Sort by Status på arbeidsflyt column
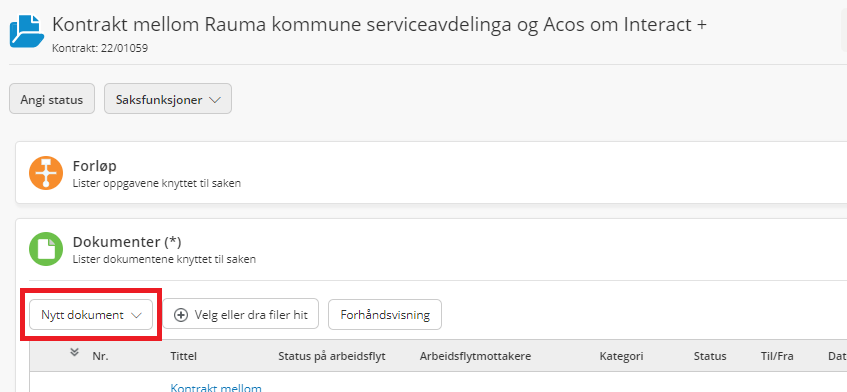This screenshot has width=847, height=392. 332,356
